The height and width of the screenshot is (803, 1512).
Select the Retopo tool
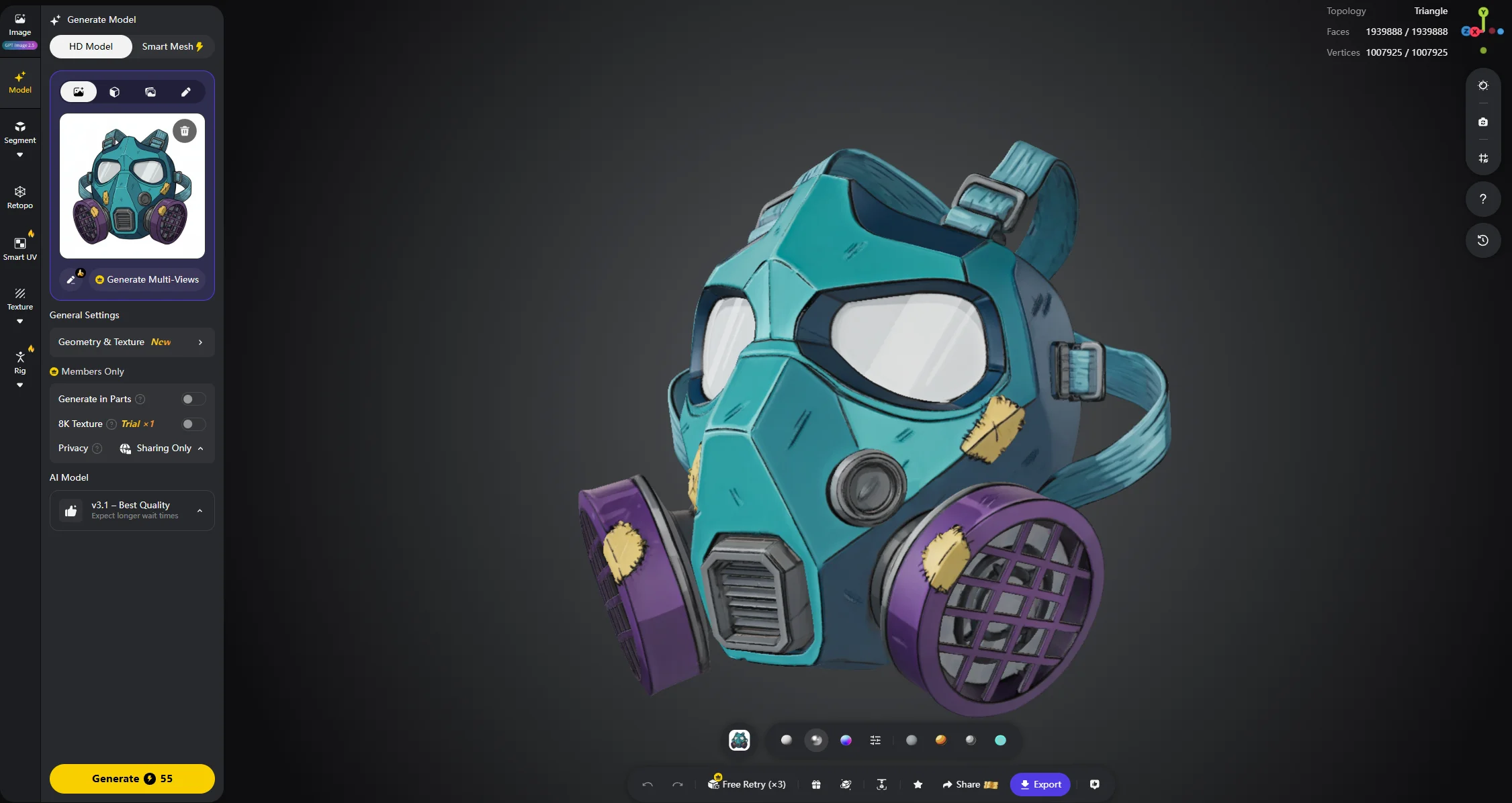click(x=20, y=197)
